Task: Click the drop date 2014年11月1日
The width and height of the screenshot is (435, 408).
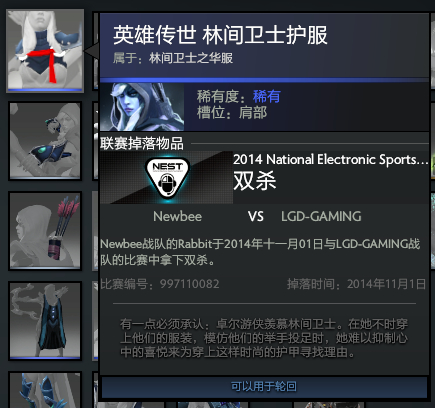Action: (x=386, y=284)
